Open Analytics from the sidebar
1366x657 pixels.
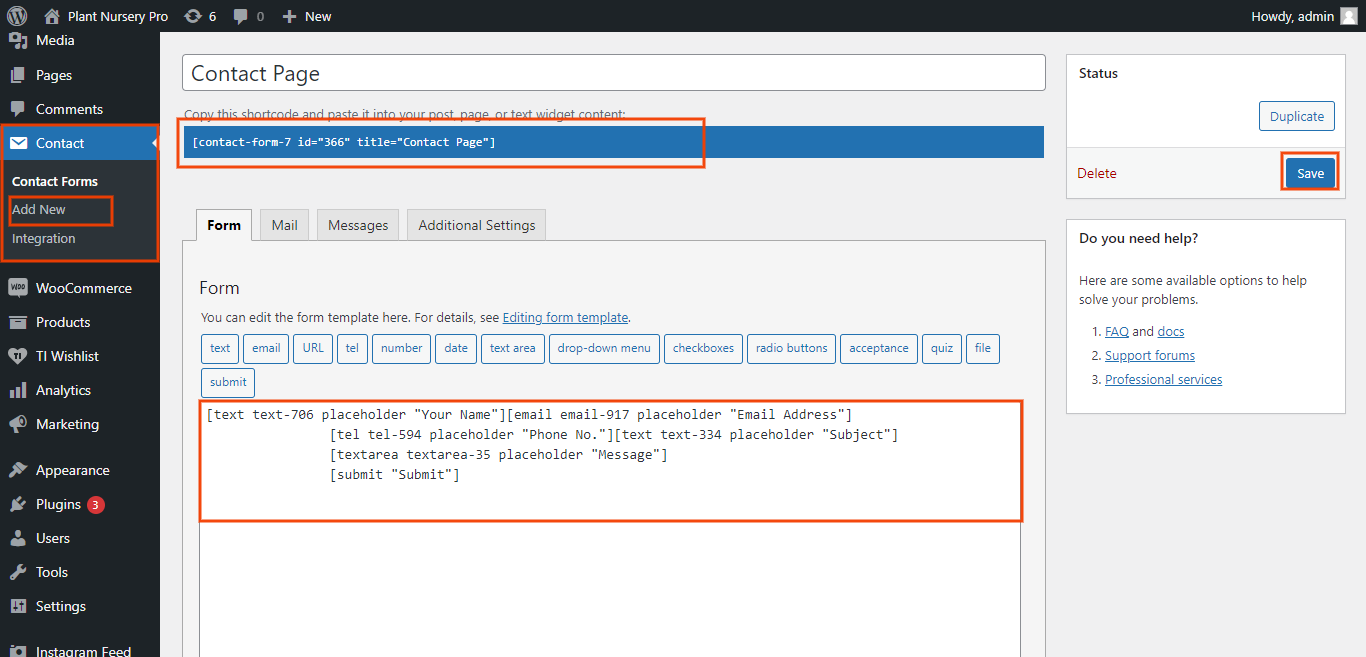click(x=63, y=390)
